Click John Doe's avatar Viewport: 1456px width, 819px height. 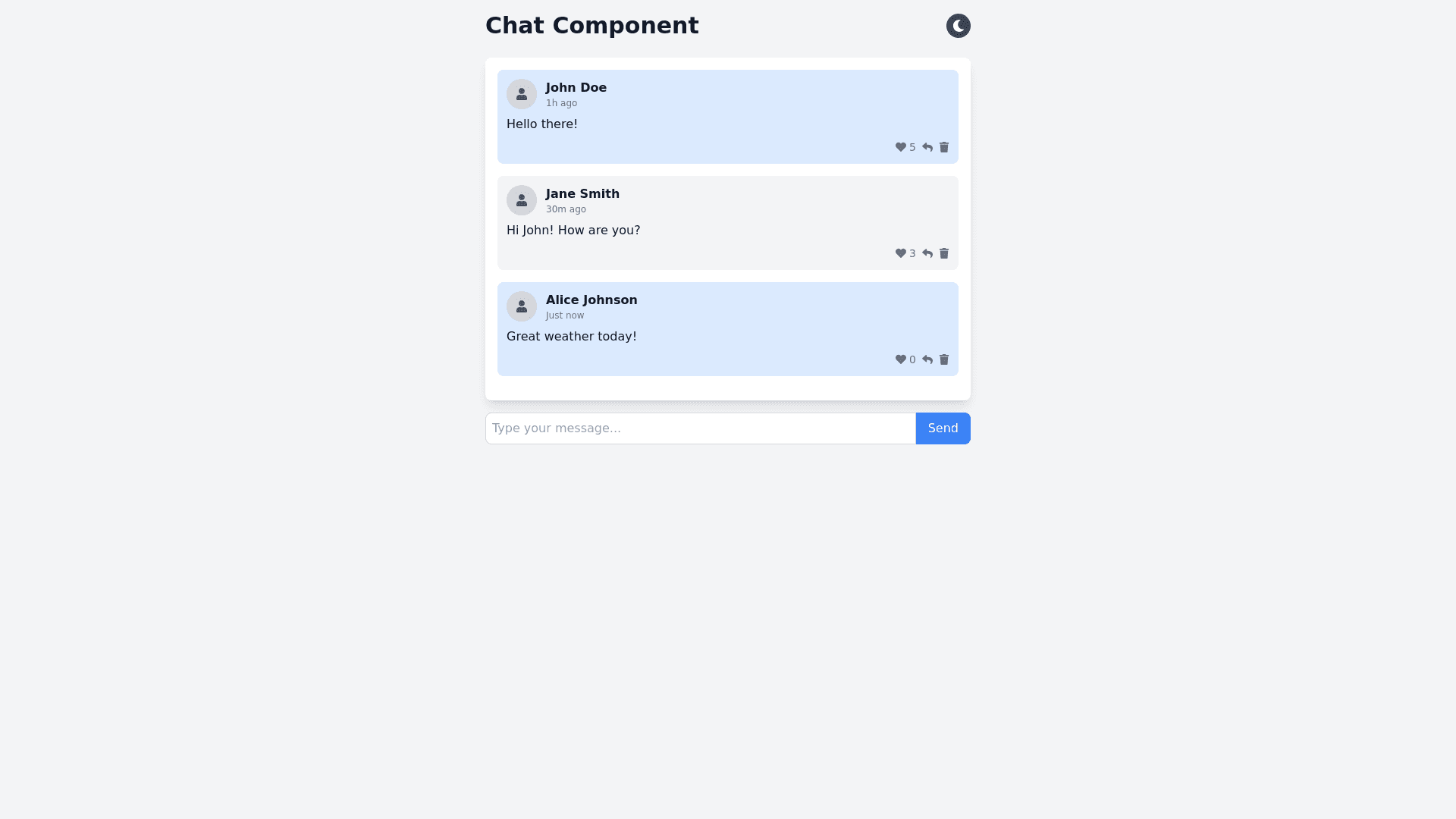(522, 94)
